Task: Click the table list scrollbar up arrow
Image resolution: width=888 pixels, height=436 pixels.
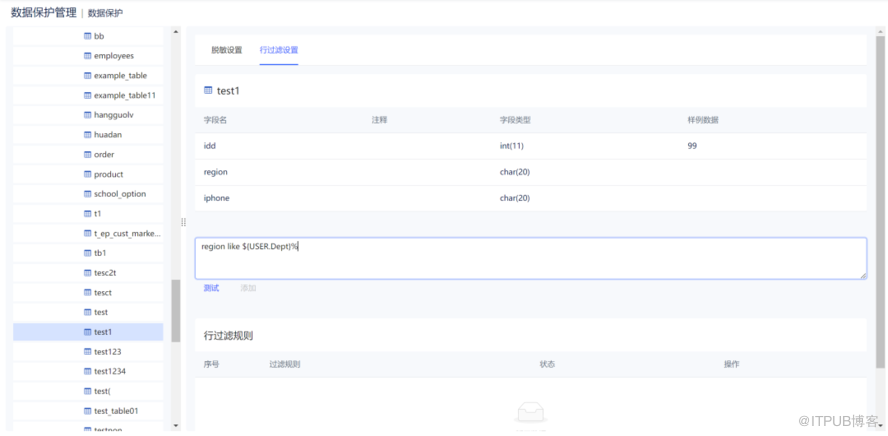Action: click(x=176, y=32)
